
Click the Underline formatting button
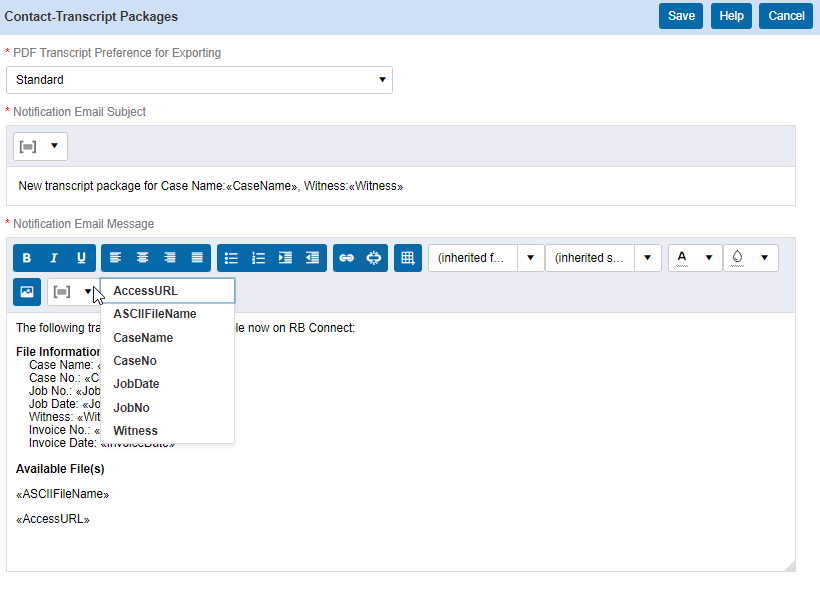click(82, 258)
